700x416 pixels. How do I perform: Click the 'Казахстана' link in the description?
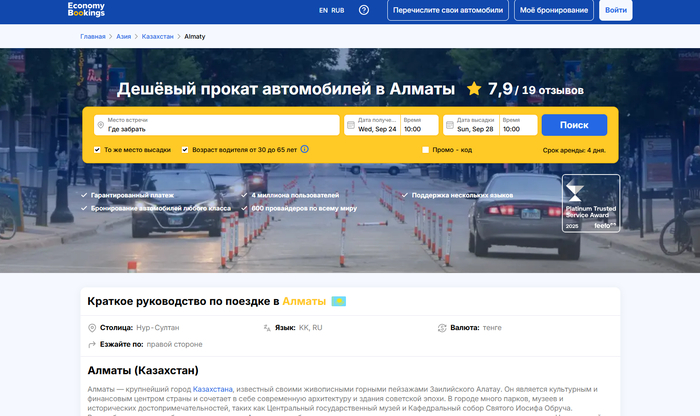tap(213, 389)
